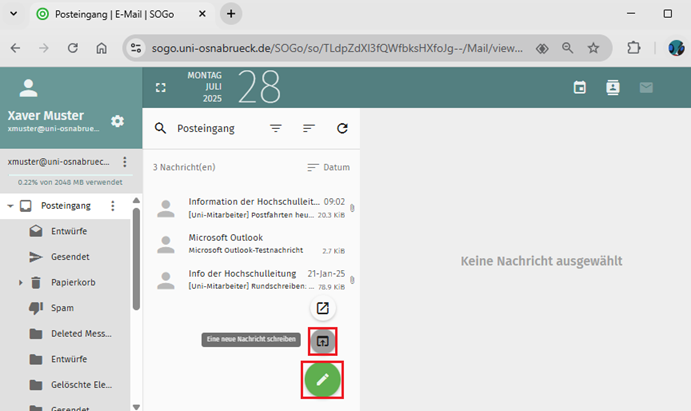Click the address bar URL
This screenshot has height=411, width=691.
coord(337,48)
